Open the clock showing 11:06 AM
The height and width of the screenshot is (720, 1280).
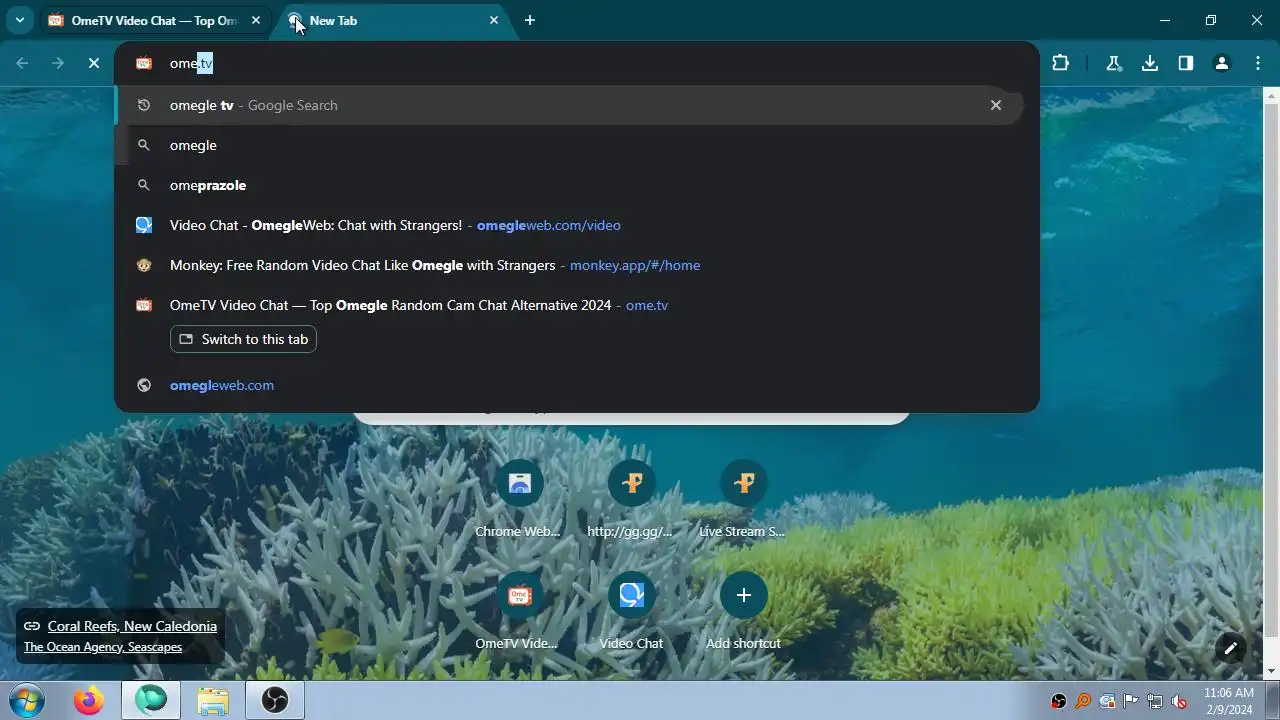[1229, 700]
